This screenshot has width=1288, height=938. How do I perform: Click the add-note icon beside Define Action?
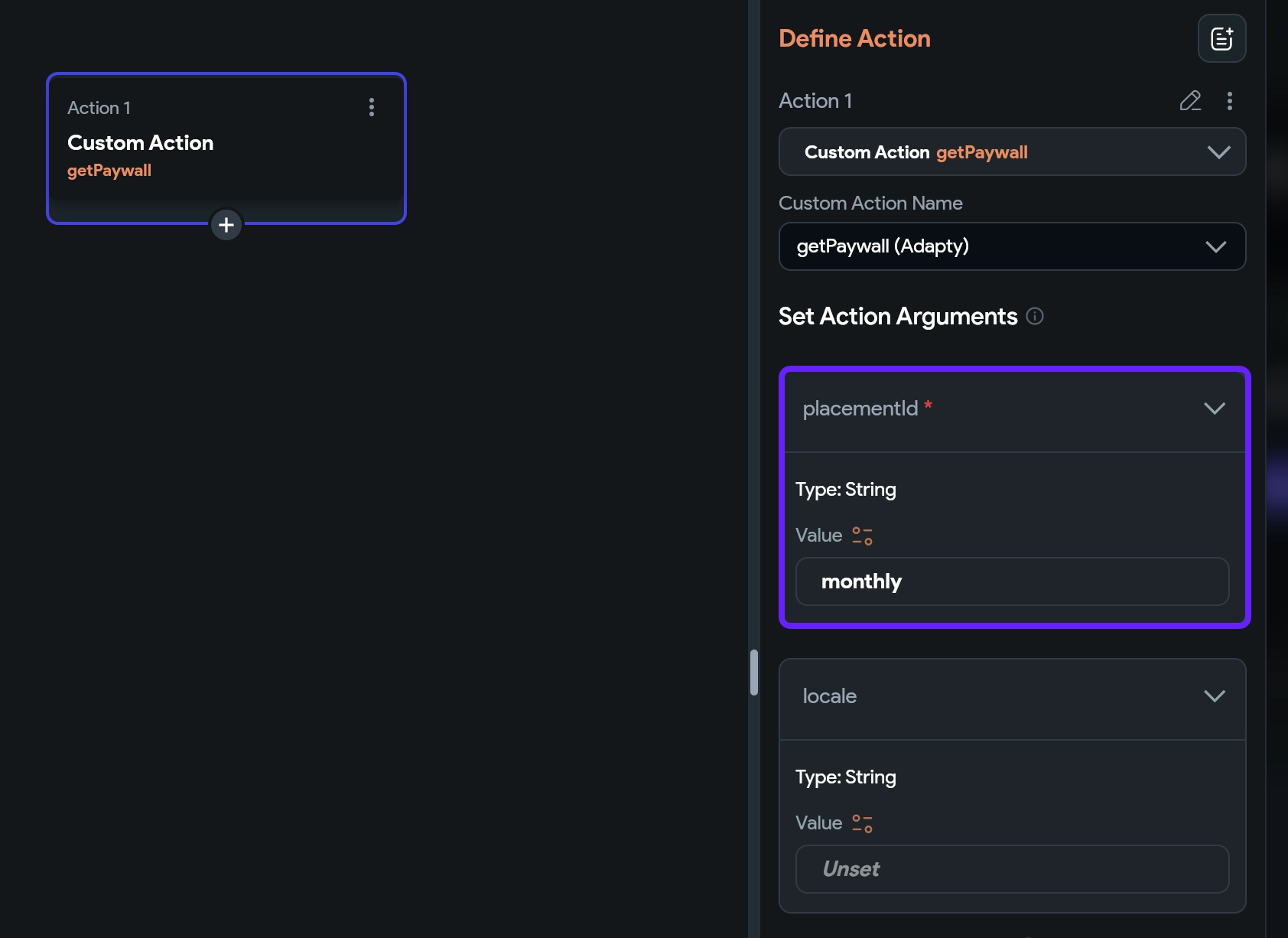coord(1221,38)
